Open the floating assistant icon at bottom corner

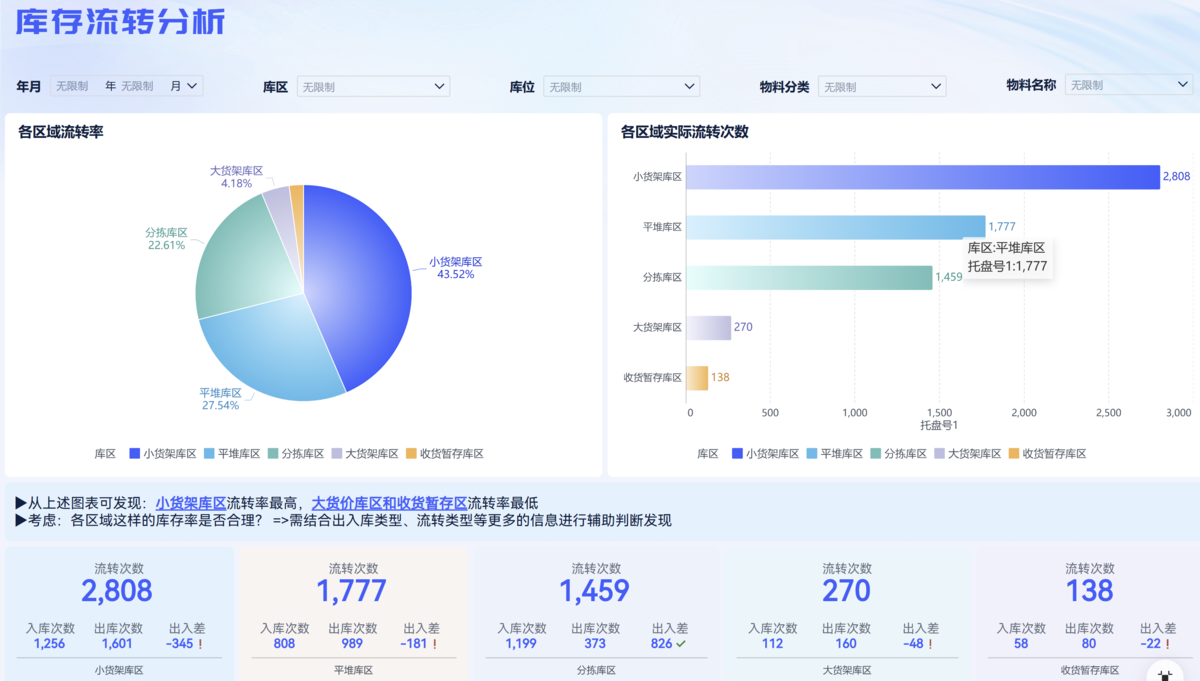click(1166, 673)
